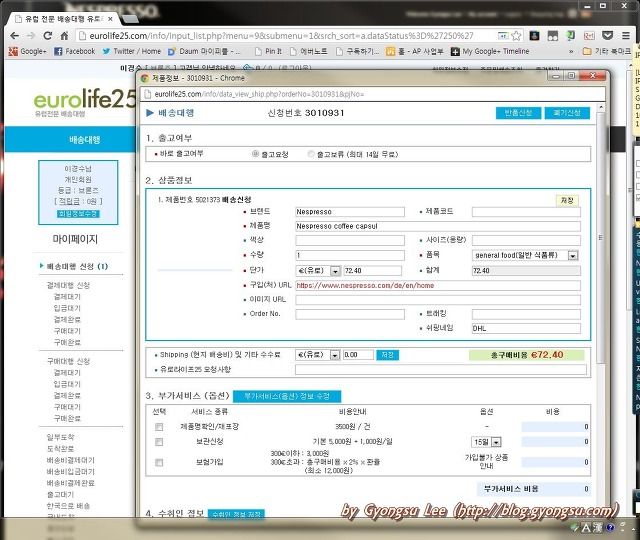Click 회원정보수정 button
Viewport: 640px width, 540px height.
(x=78, y=214)
